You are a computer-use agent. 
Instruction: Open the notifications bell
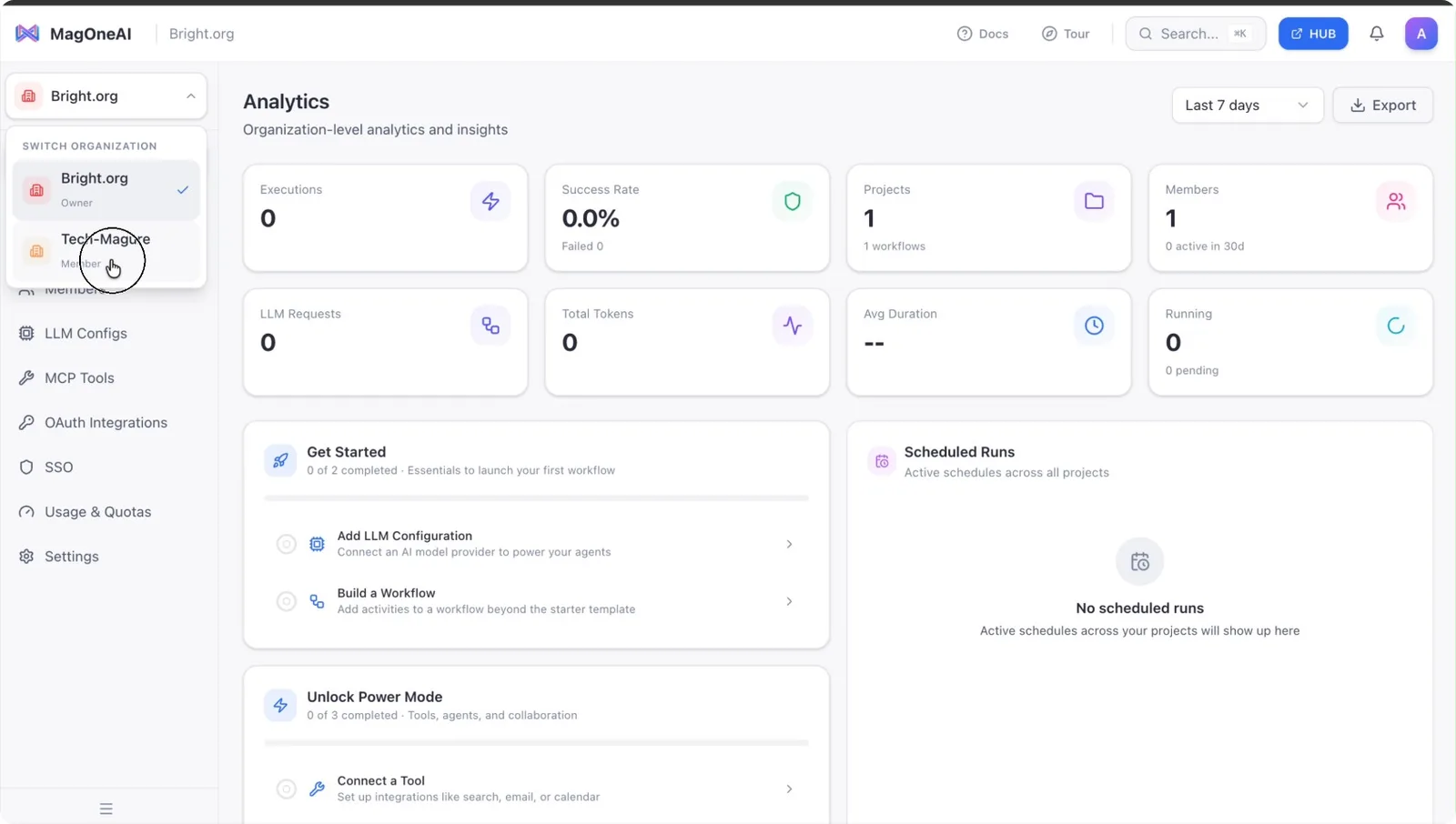coord(1376,34)
